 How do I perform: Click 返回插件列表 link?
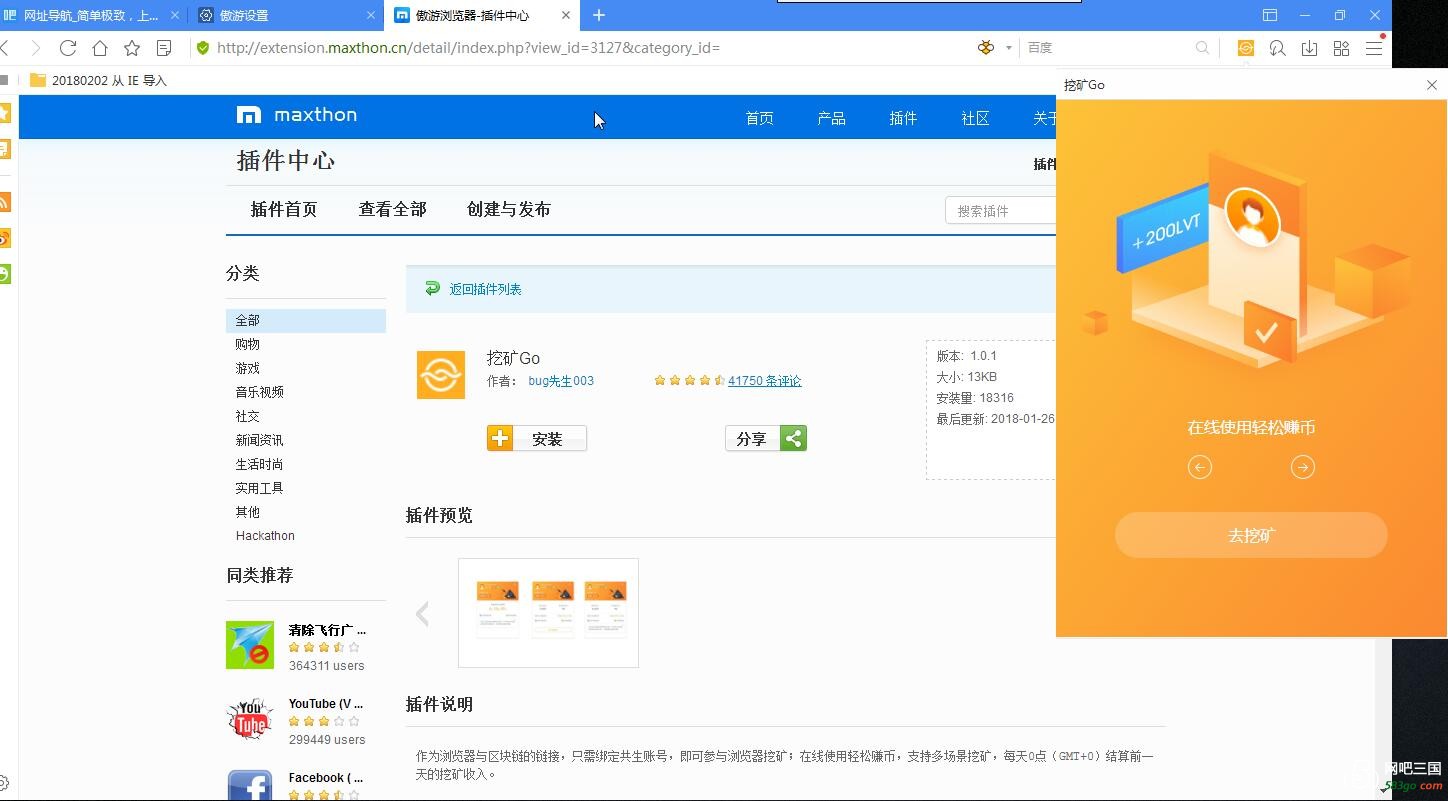[485, 289]
